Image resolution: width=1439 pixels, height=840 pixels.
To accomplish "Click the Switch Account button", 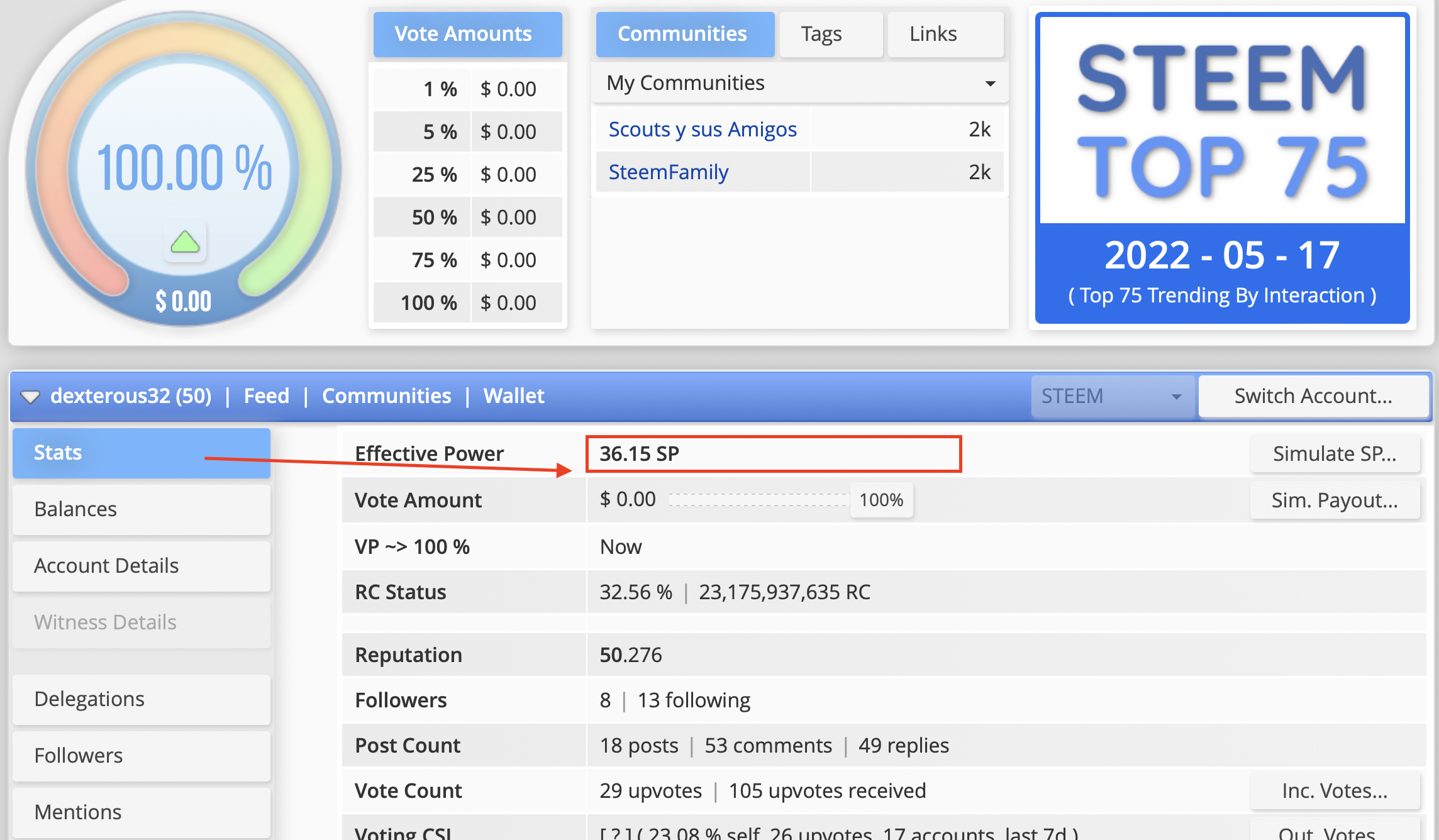I will [1313, 396].
